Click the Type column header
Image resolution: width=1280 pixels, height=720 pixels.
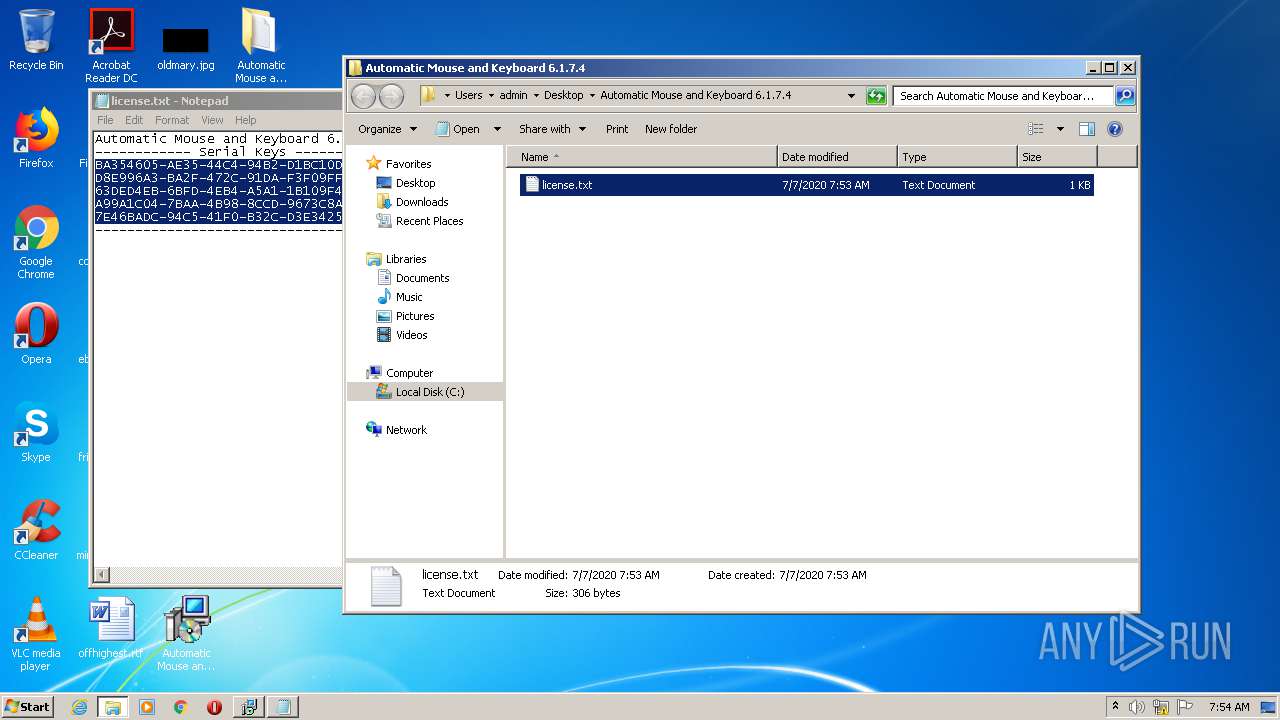coord(957,157)
